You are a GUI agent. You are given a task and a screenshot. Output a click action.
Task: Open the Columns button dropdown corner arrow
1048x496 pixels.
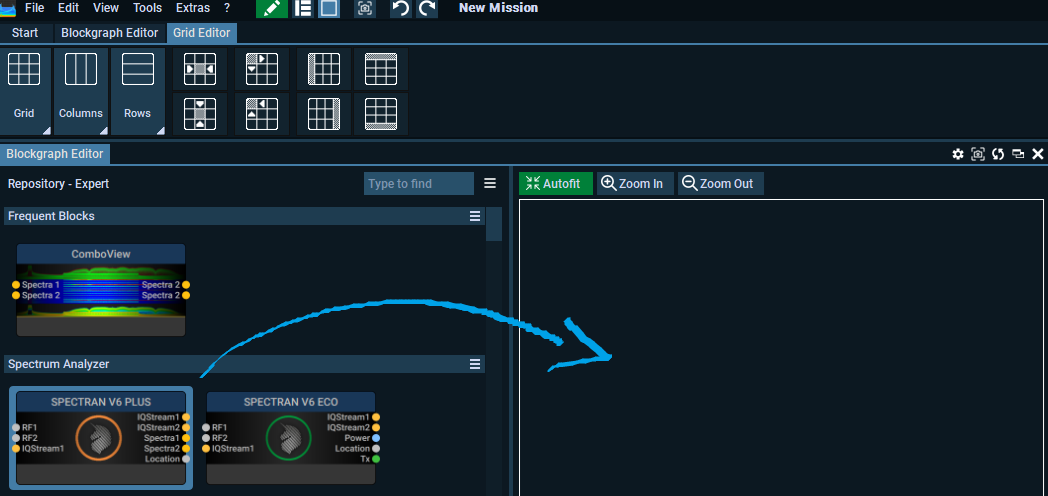(103, 130)
